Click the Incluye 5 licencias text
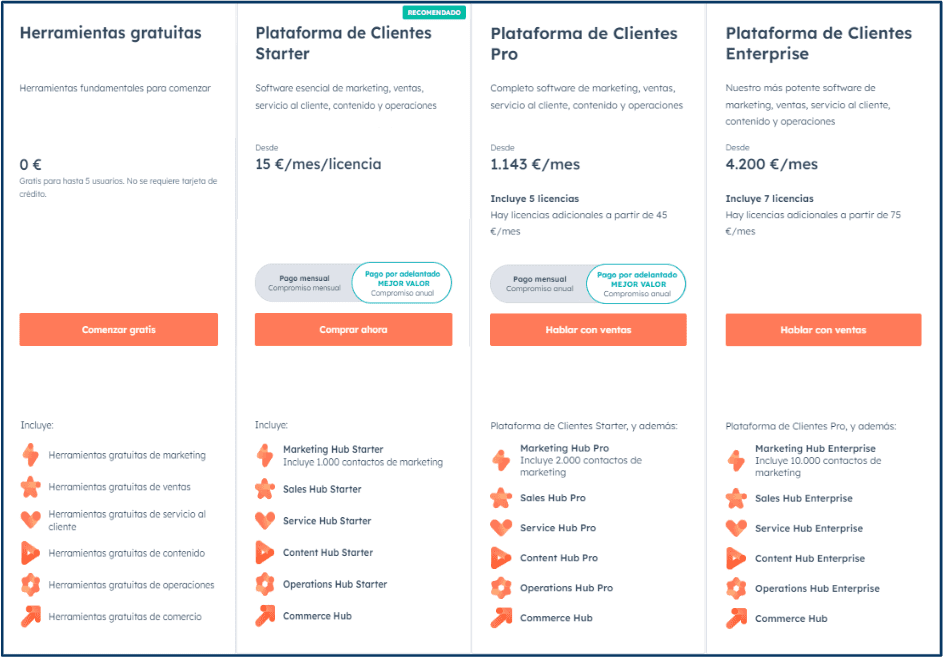This screenshot has width=944, height=658. click(535, 199)
